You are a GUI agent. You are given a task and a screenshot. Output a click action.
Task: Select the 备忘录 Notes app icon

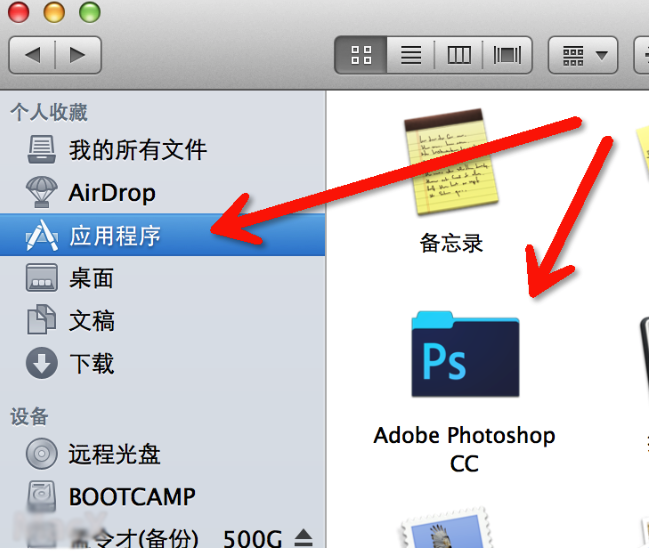451,162
